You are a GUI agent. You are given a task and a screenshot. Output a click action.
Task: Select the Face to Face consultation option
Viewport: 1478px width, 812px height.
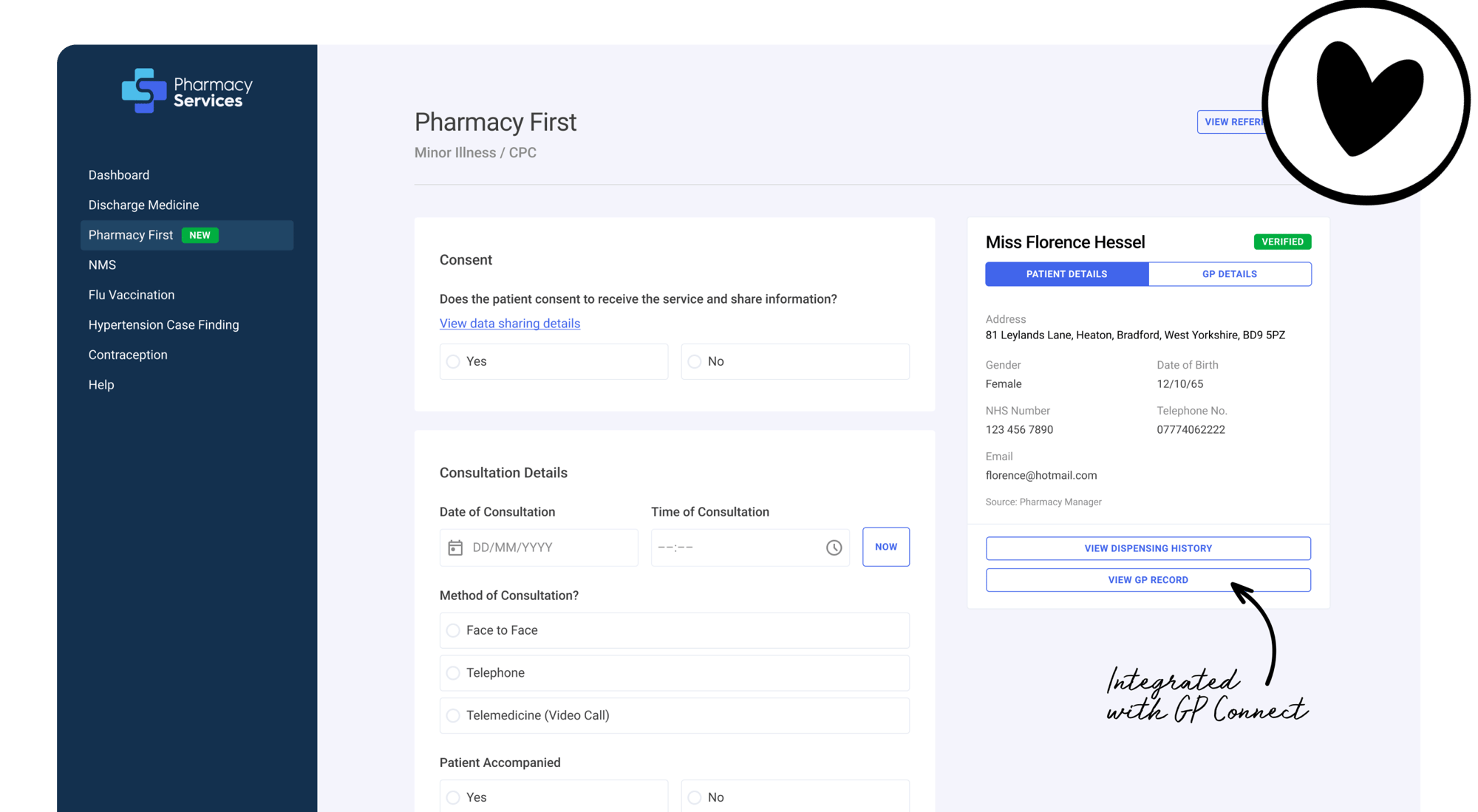point(453,630)
